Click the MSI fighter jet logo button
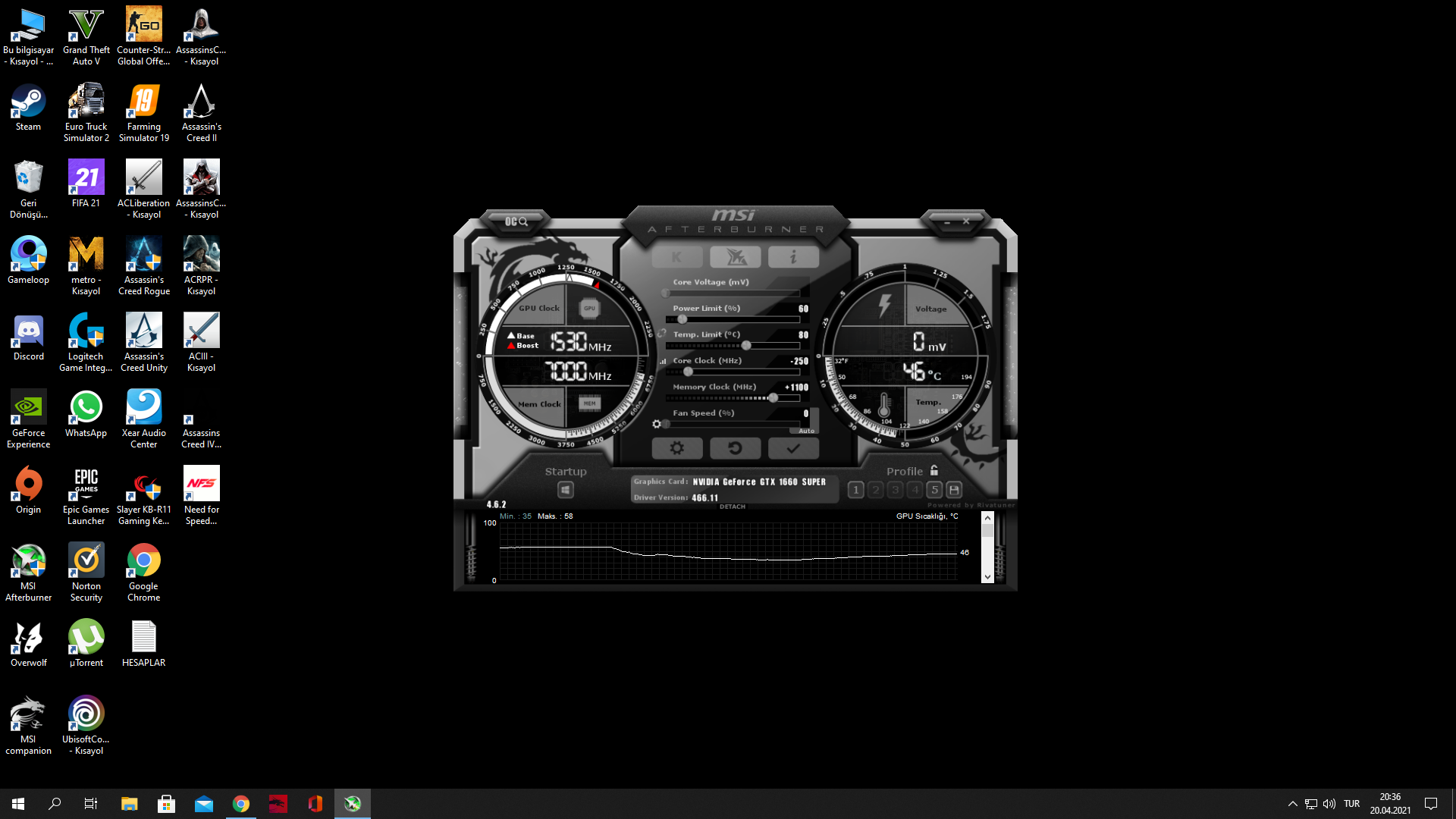 pyautogui.click(x=736, y=257)
